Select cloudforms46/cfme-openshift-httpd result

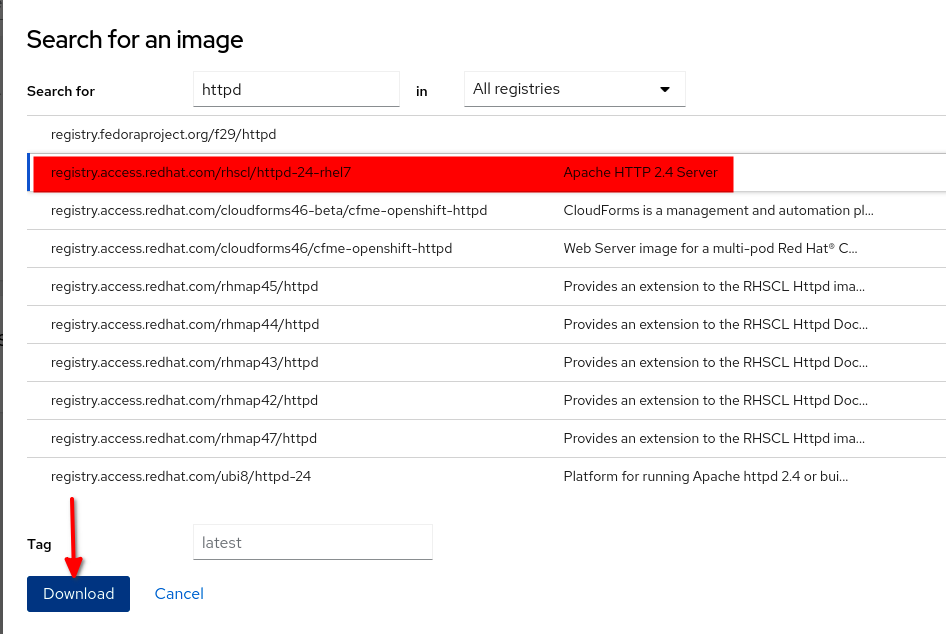pyautogui.click(x=486, y=249)
